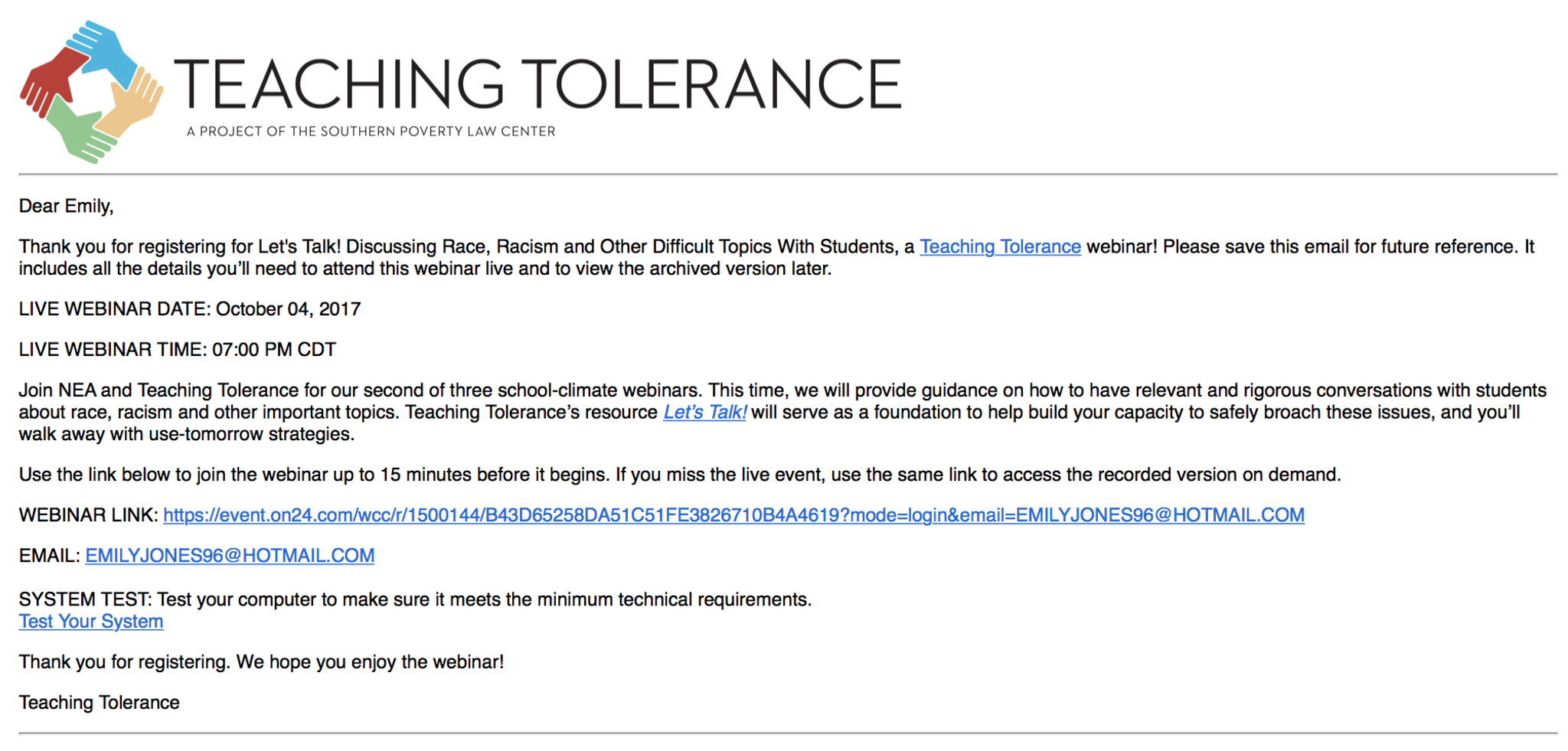The height and width of the screenshot is (751, 1568).
Task: Click the Thank you for registering closing line
Action: pyautogui.click(x=261, y=662)
